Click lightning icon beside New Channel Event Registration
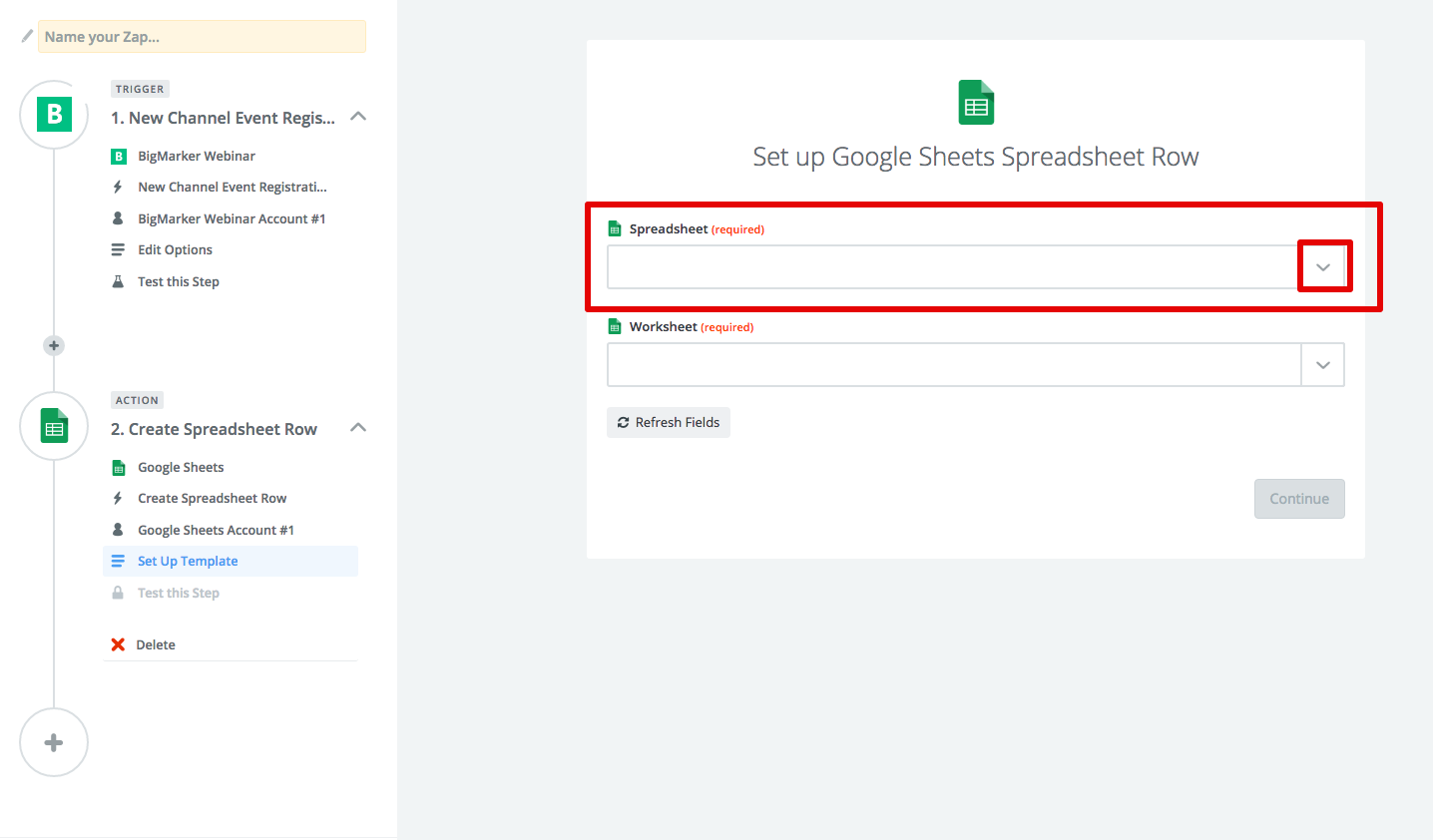This screenshot has height=840, width=1433. (118, 187)
